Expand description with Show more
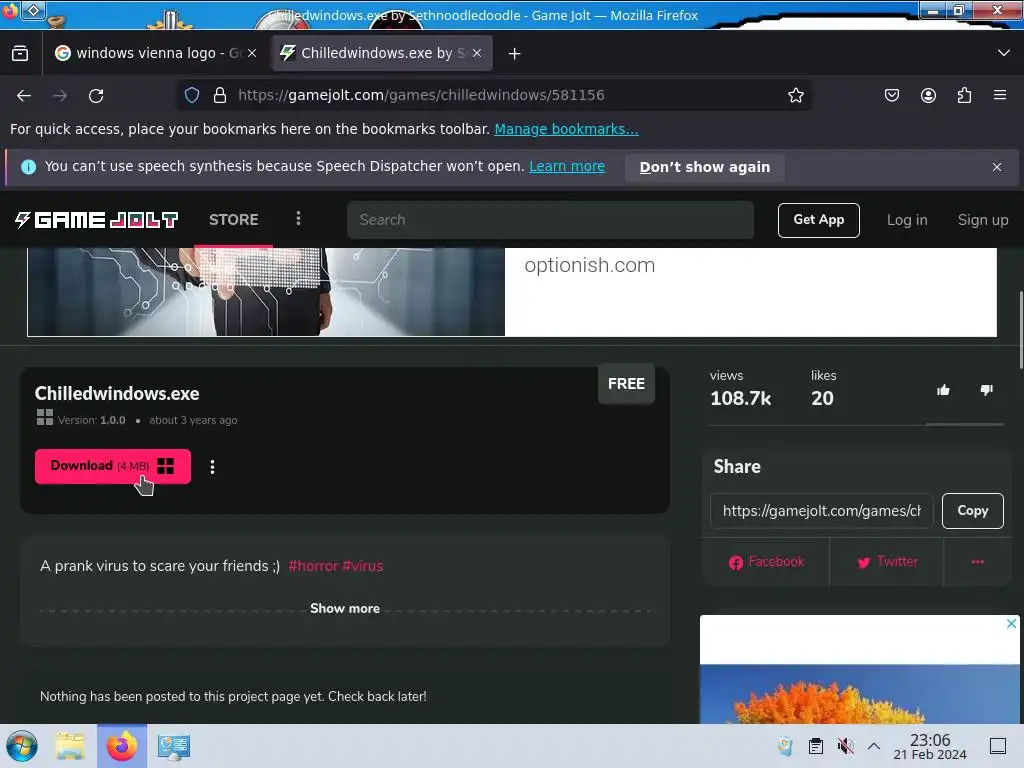1024x768 pixels. (x=345, y=609)
